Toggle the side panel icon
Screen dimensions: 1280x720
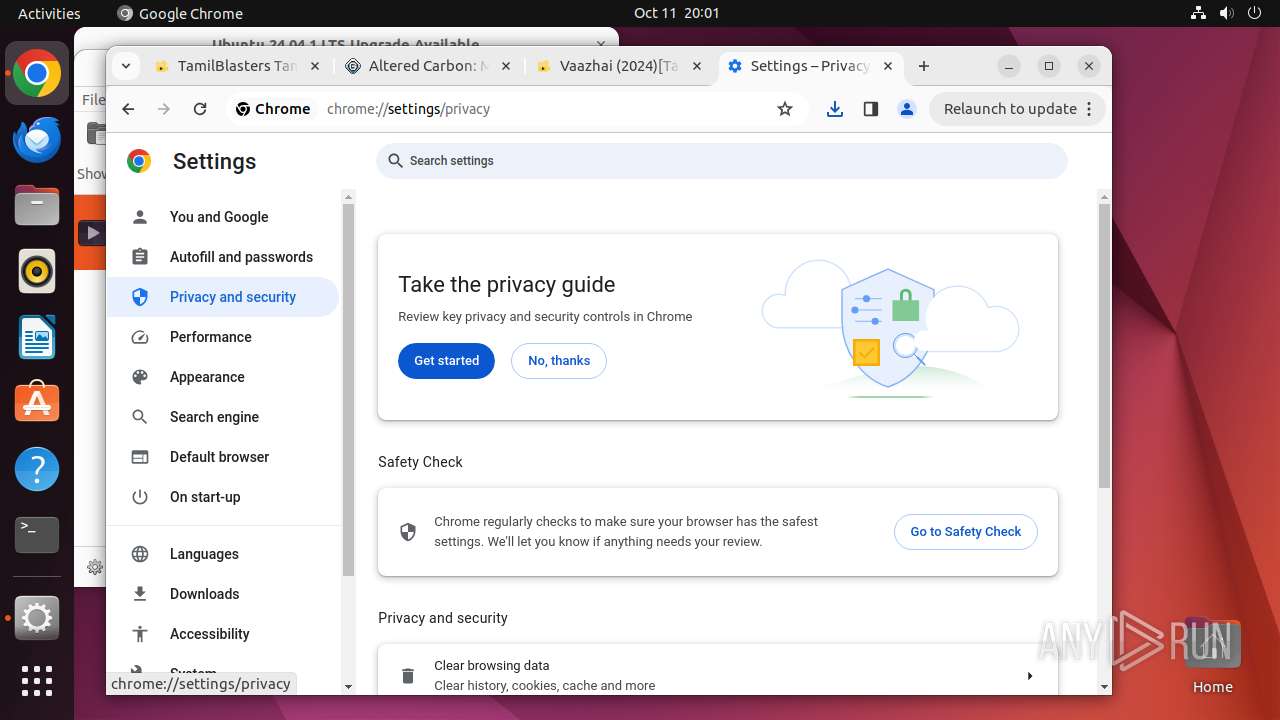click(x=871, y=109)
